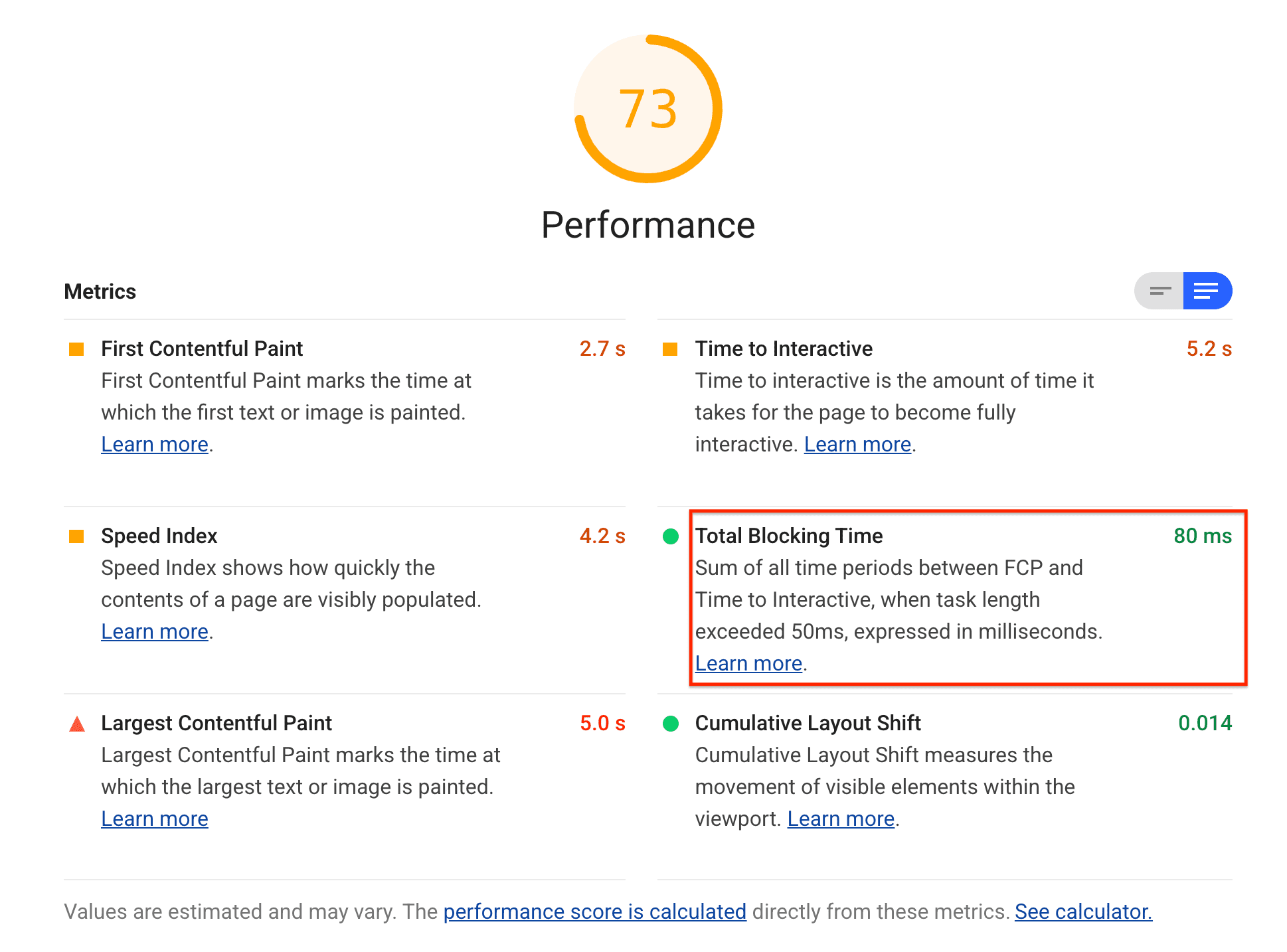Click the orange square icon next to Speed Index
The image size is (1287, 952).
tap(78, 537)
